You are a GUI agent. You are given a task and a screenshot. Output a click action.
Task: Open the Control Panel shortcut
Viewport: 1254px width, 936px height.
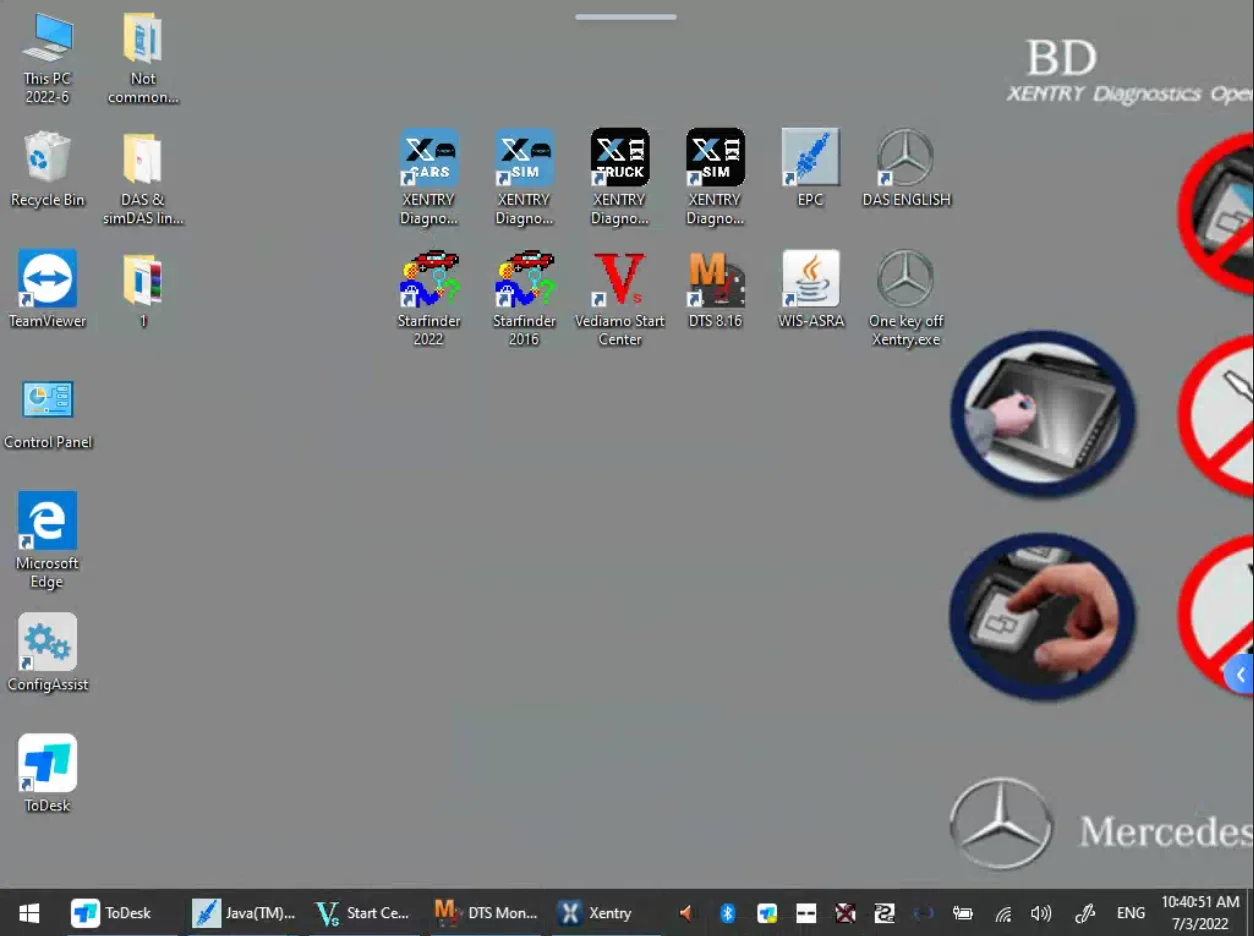tap(47, 412)
